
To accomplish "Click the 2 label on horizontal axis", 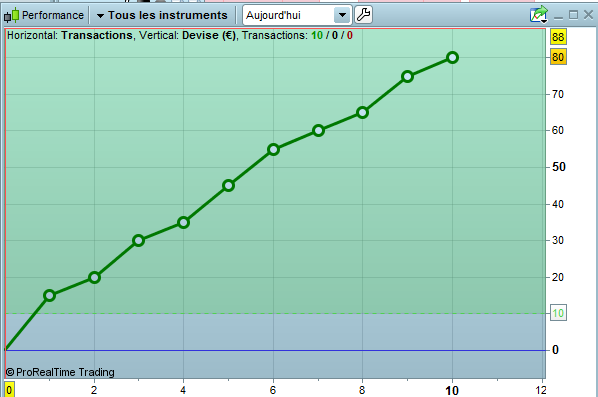I will [x=94, y=390].
